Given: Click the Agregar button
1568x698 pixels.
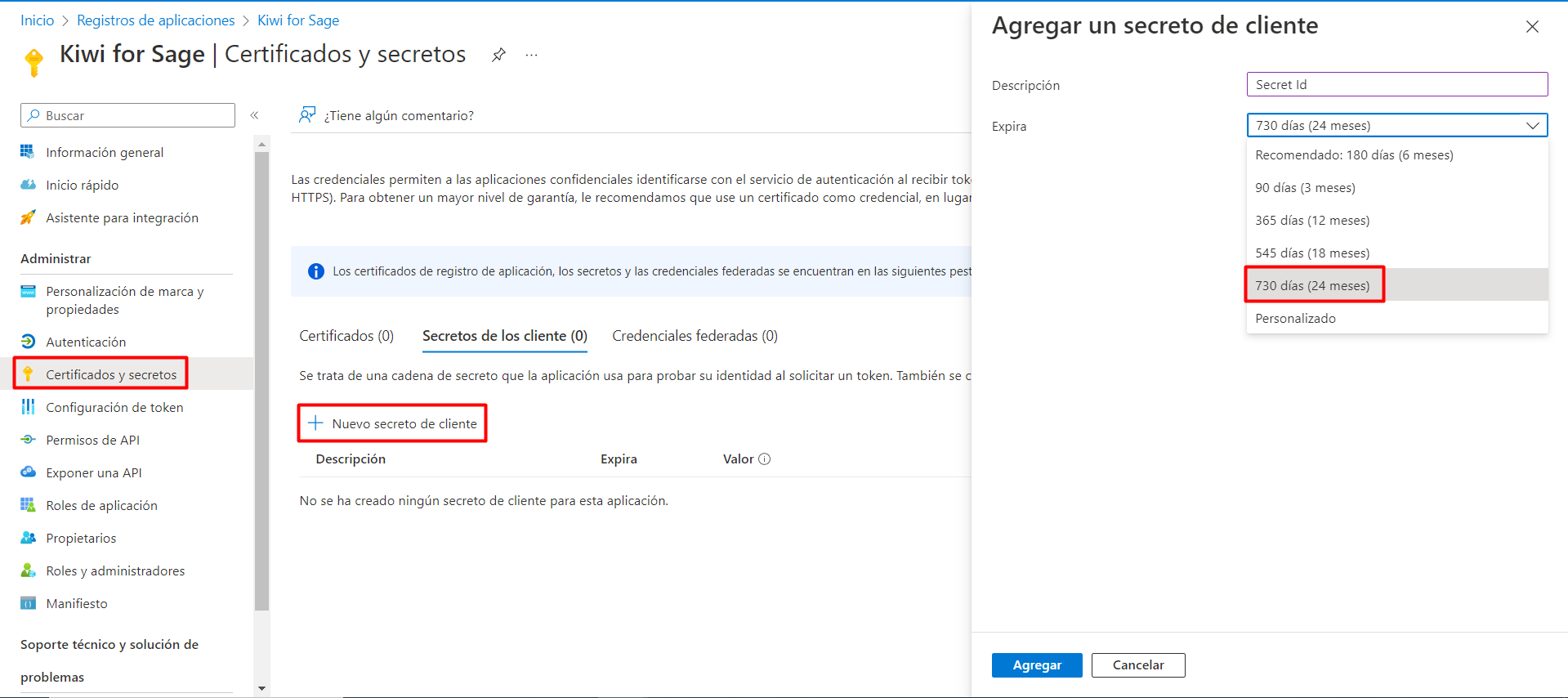Looking at the screenshot, I should (1037, 665).
